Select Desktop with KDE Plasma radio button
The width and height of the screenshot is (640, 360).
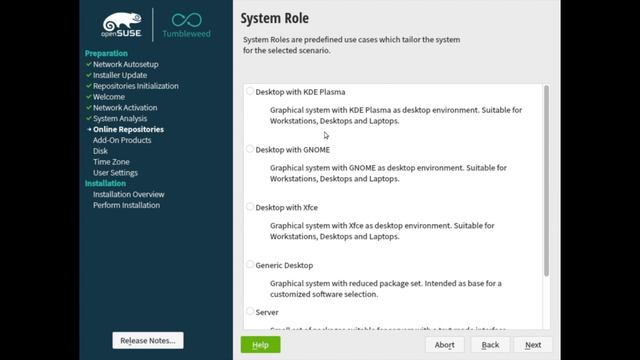(250, 91)
